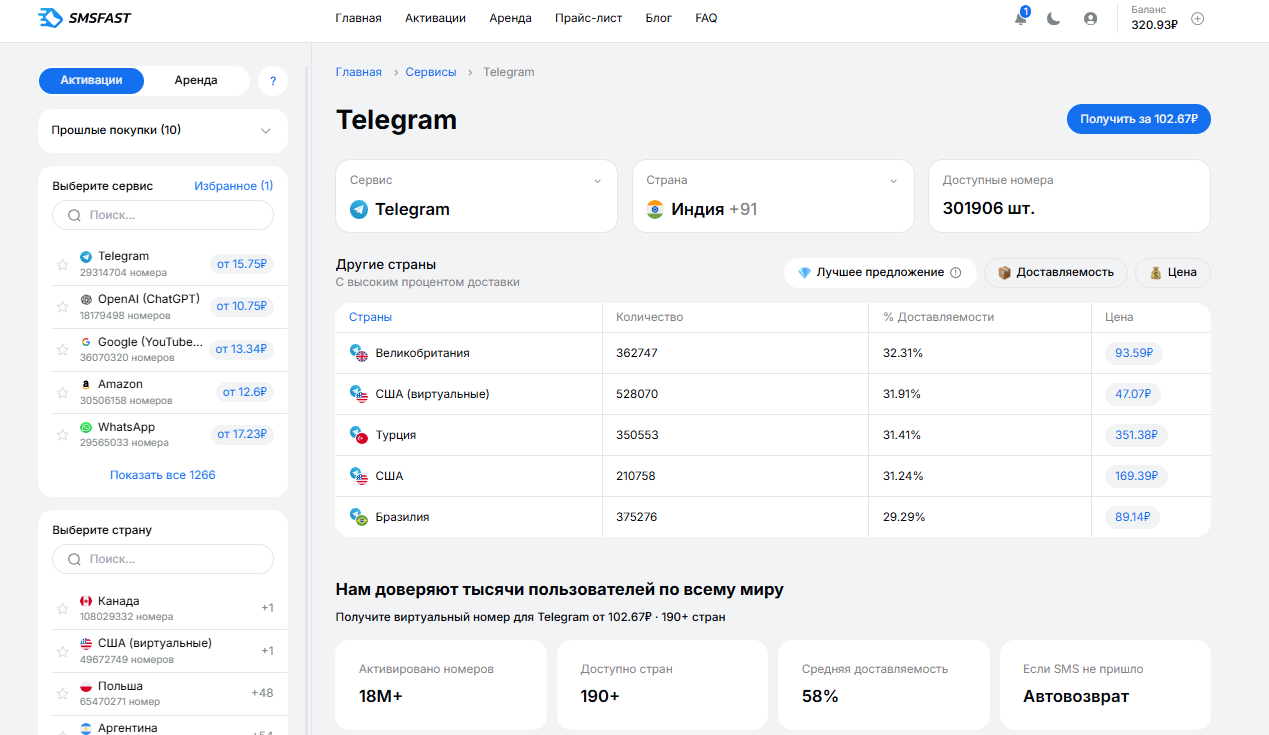Open the Сервис dropdown card
Image resolution: width=1269 pixels, height=735 pixels.
tap(476, 196)
